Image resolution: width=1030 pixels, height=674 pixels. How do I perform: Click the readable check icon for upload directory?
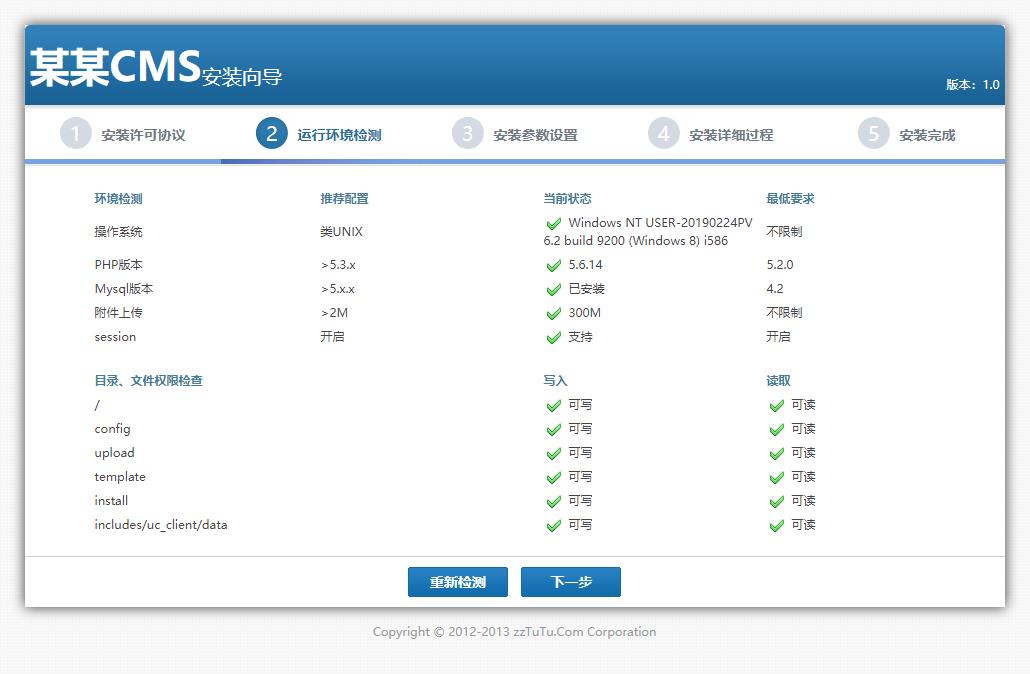pyautogui.click(x=776, y=454)
